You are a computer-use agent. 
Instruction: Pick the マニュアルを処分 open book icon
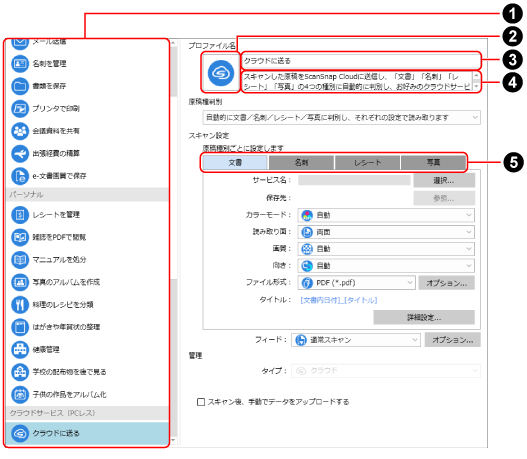20,260
